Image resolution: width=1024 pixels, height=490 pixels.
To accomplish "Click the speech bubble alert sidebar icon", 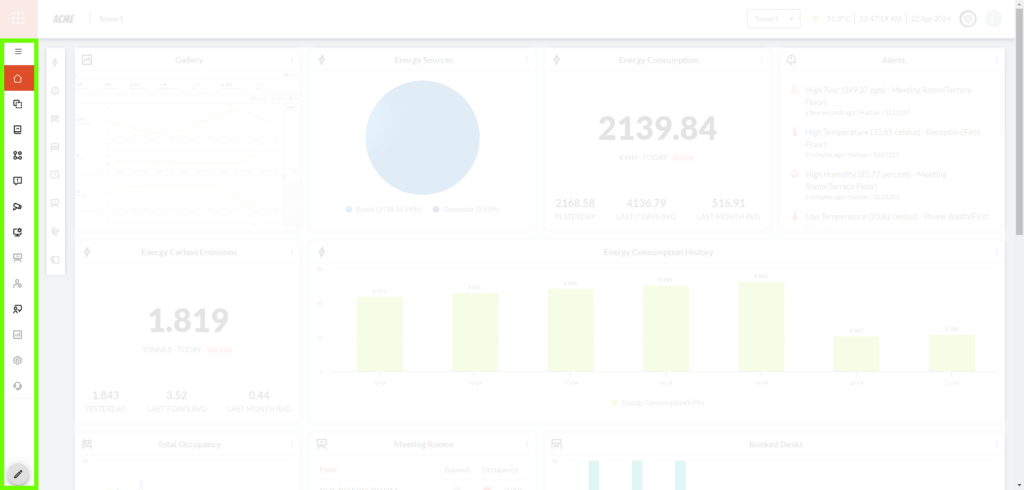I will coord(18,181).
